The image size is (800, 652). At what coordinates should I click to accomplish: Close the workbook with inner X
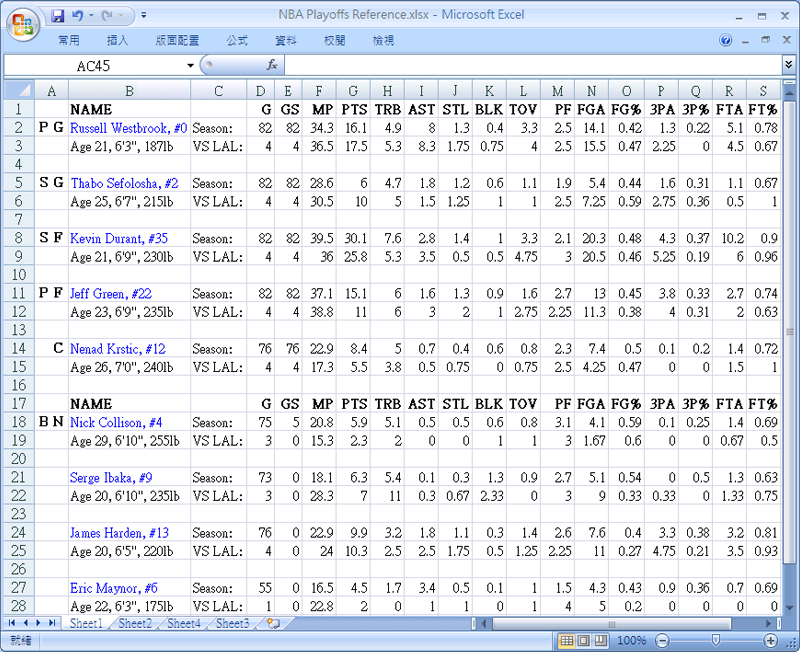tap(787, 40)
